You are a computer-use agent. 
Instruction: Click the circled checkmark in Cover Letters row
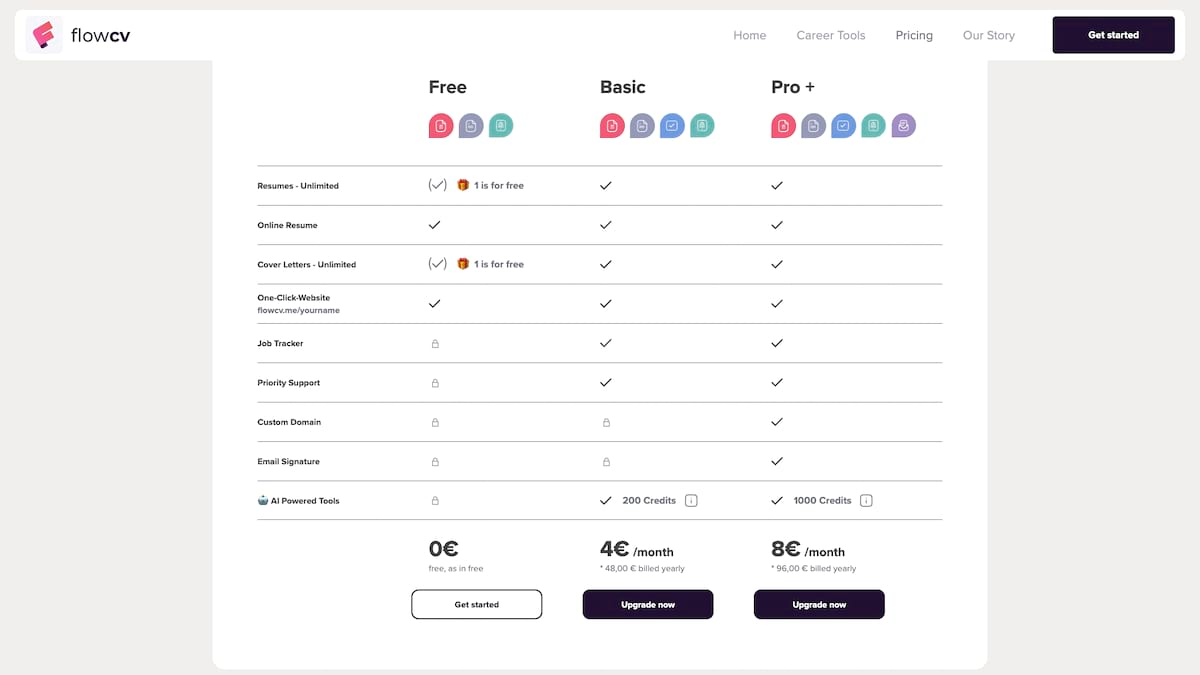point(437,263)
